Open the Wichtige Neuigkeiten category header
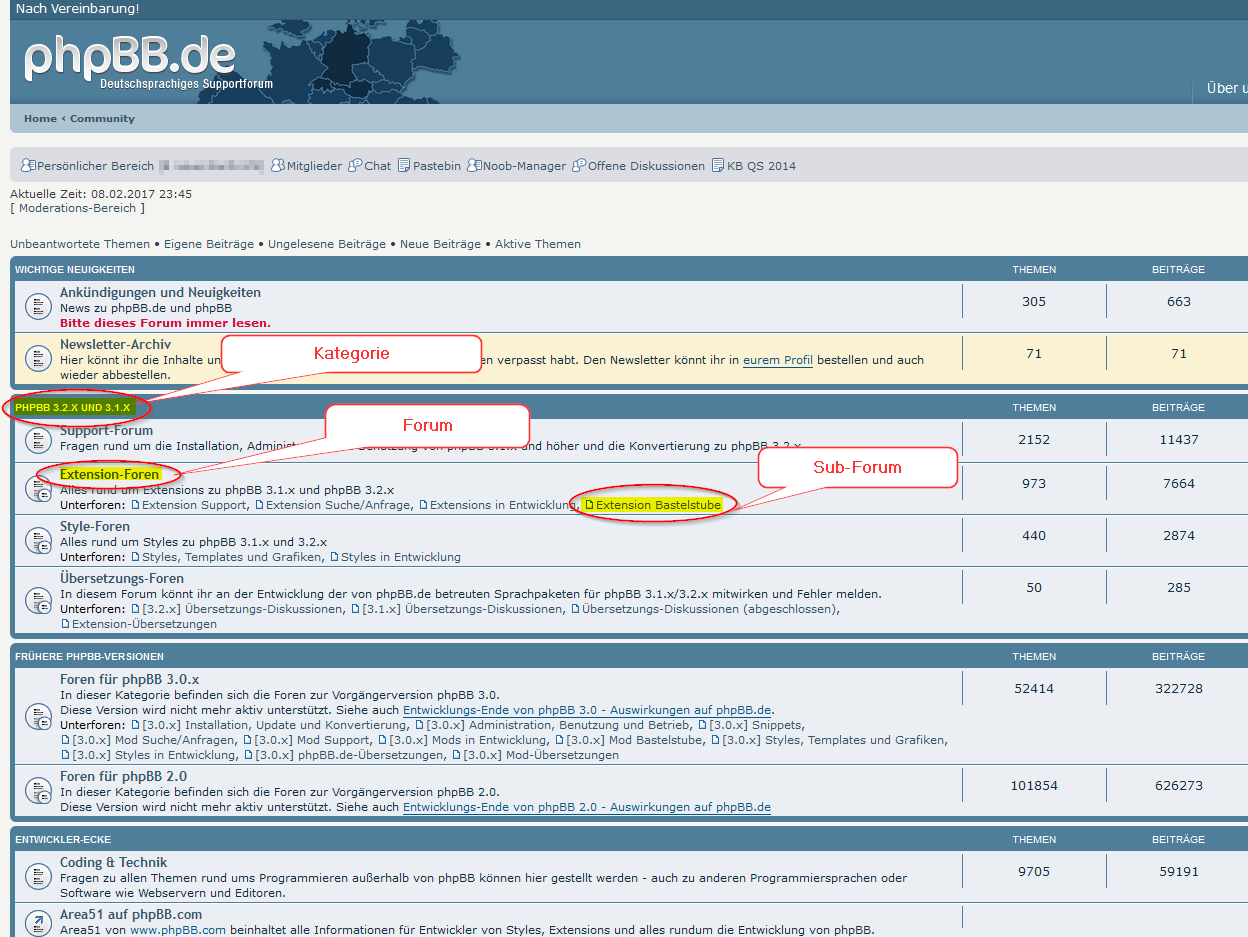The width and height of the screenshot is (1248, 937). pyautogui.click(x=75, y=270)
